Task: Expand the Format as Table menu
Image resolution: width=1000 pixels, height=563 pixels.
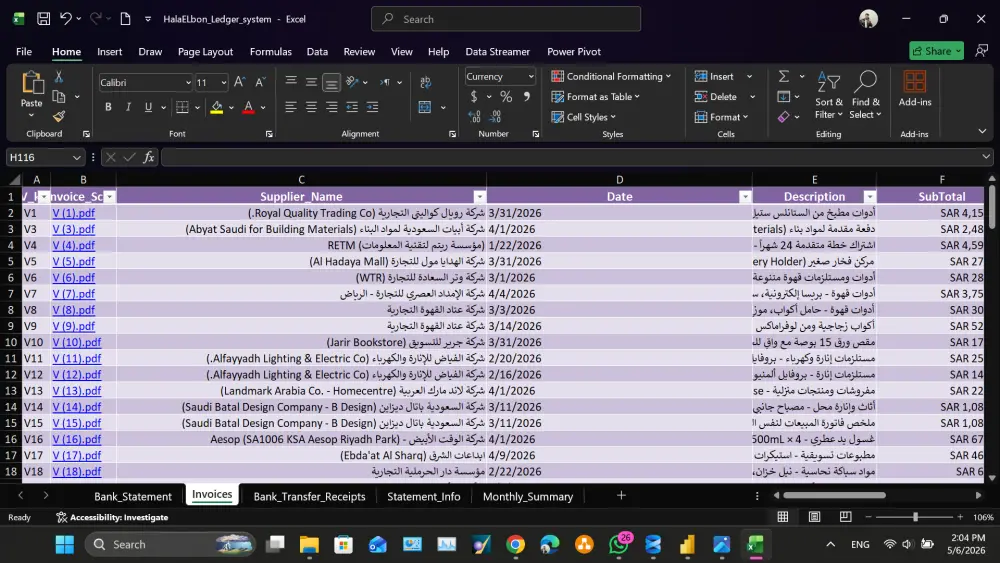Action: [595, 97]
